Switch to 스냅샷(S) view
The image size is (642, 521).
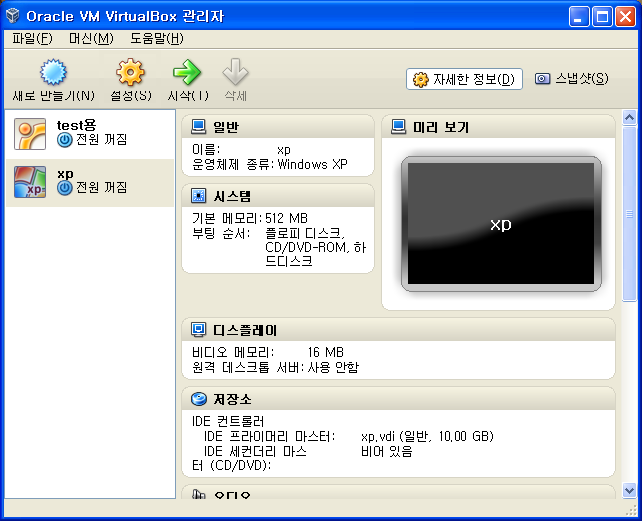coord(572,79)
